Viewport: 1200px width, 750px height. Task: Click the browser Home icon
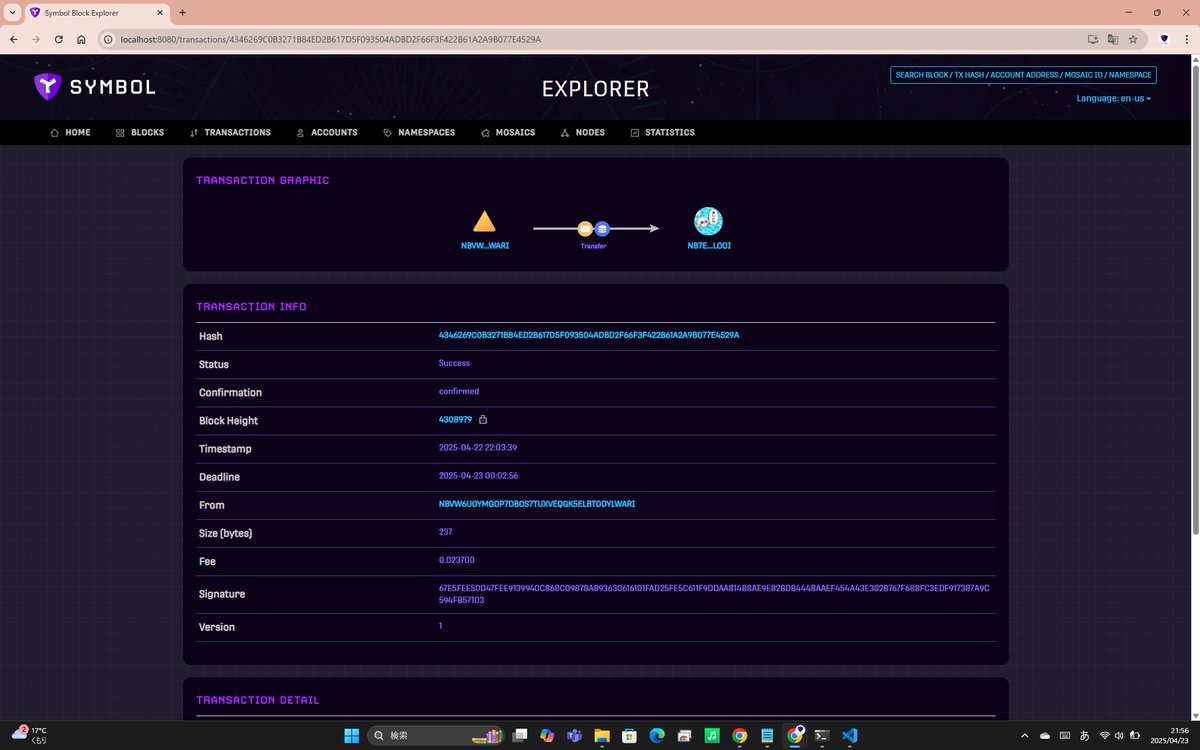click(81, 39)
